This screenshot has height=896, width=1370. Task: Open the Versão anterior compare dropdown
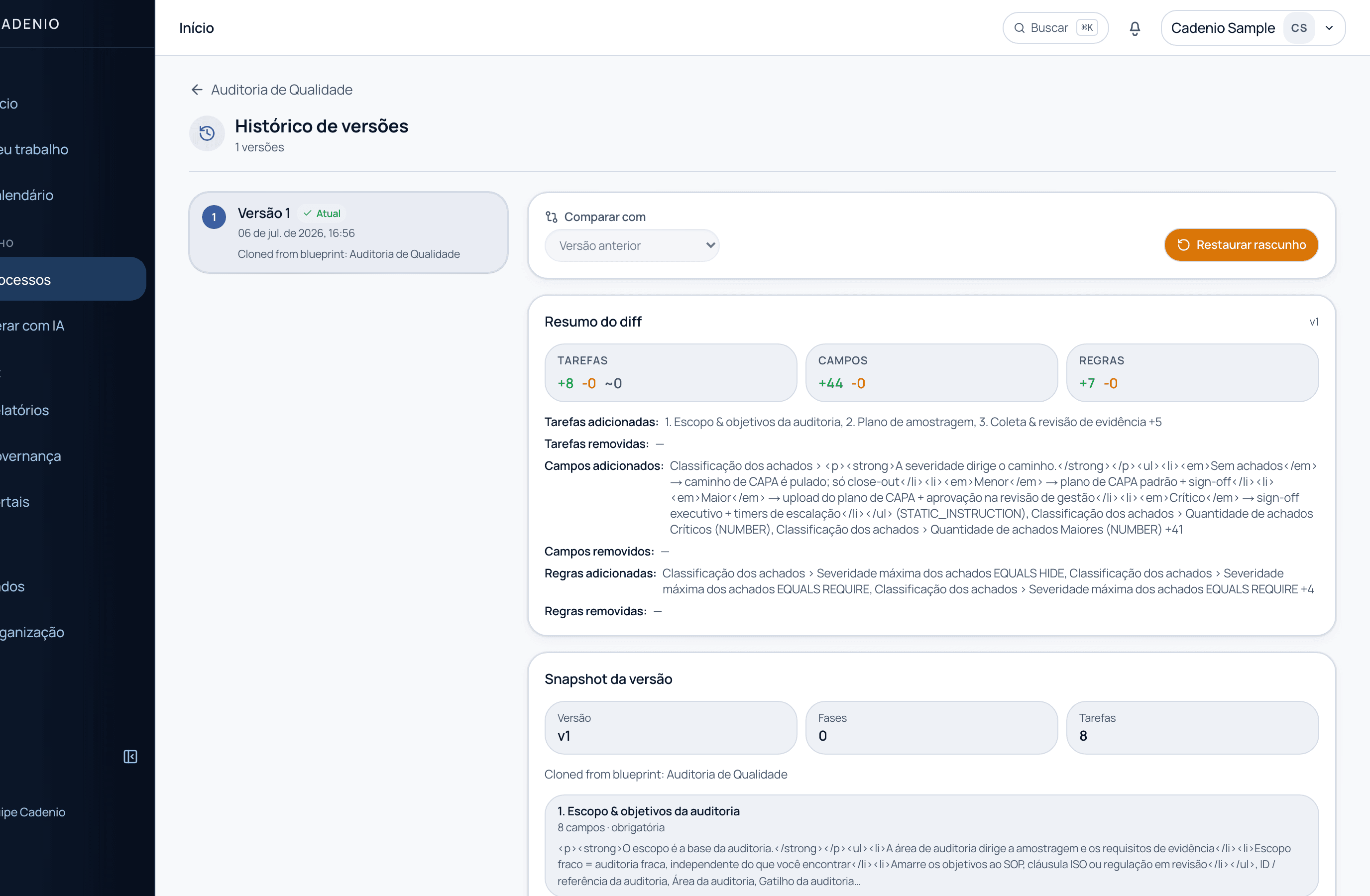point(632,246)
